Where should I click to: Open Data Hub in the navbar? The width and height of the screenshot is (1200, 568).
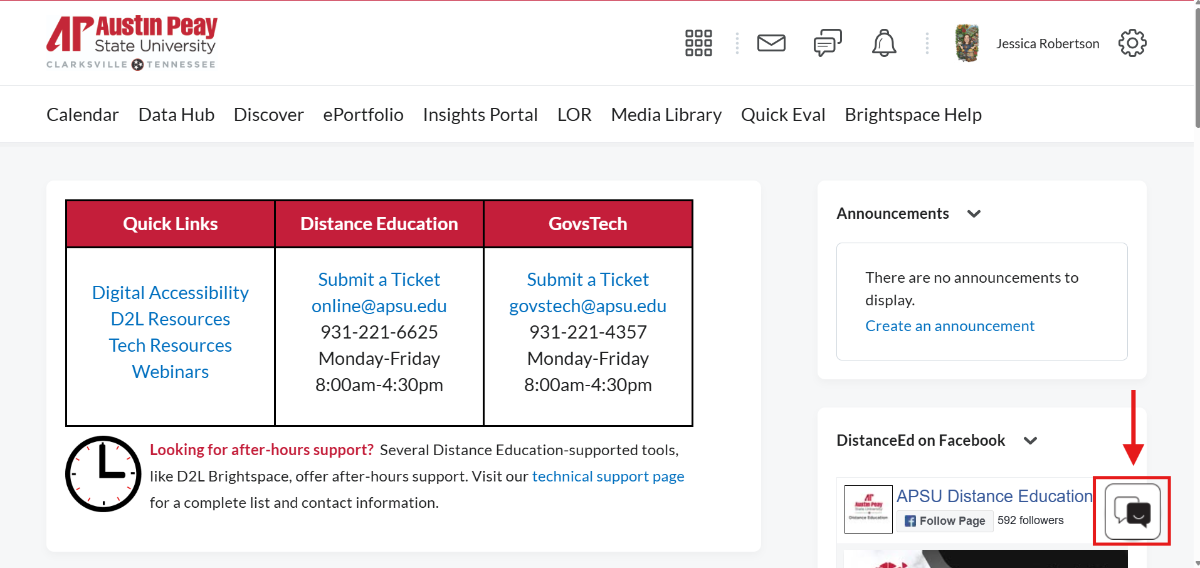point(176,114)
